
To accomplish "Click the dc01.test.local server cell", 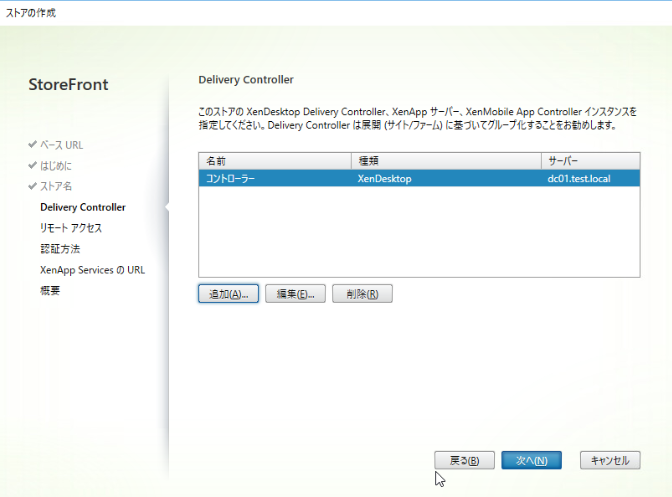I will tap(579, 178).
